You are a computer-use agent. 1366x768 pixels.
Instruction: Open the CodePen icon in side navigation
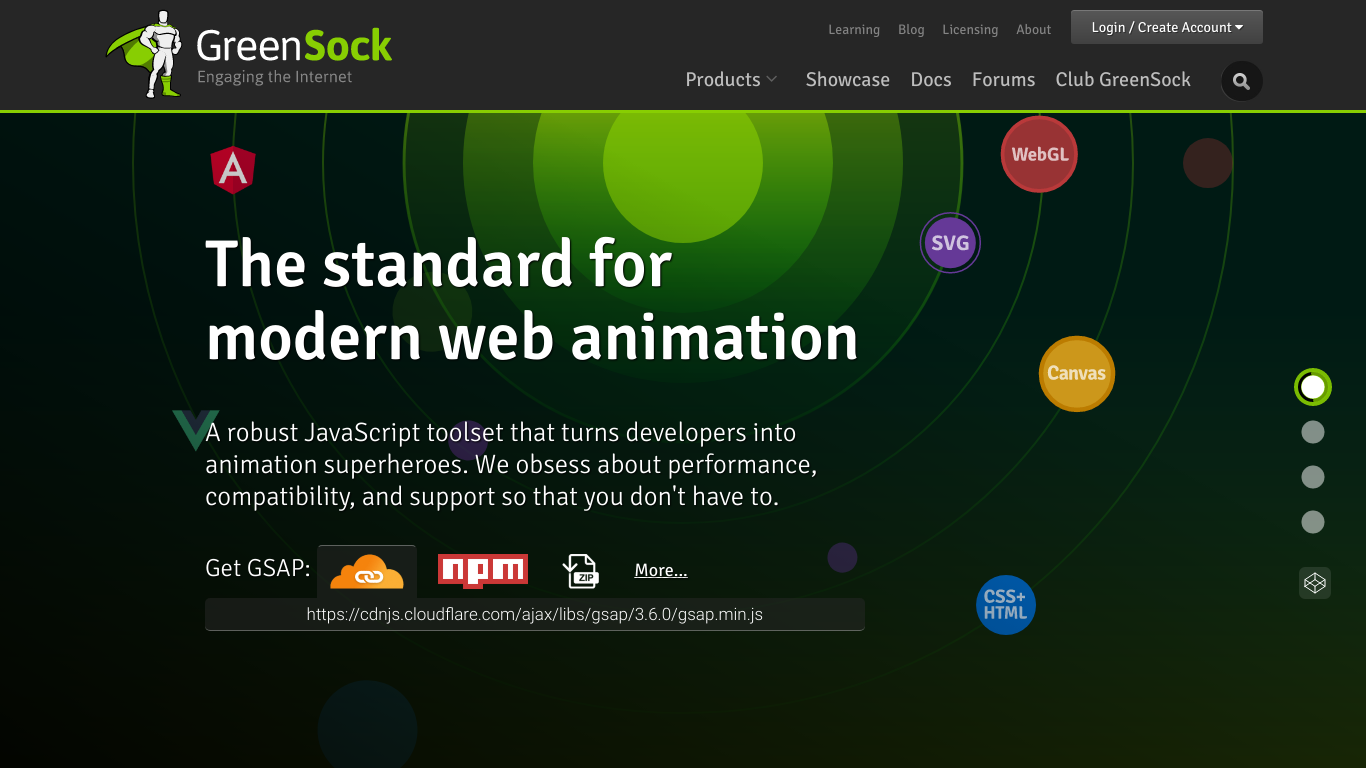1315,582
